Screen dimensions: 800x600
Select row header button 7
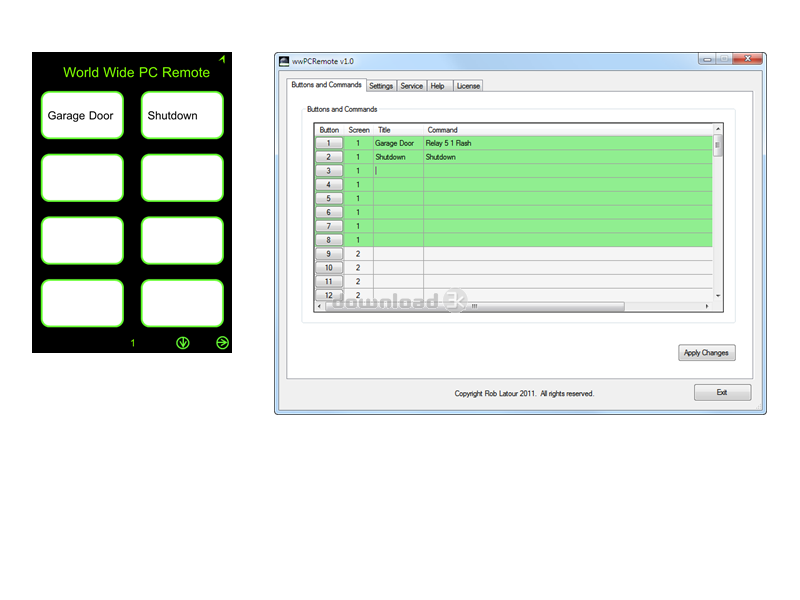329,226
